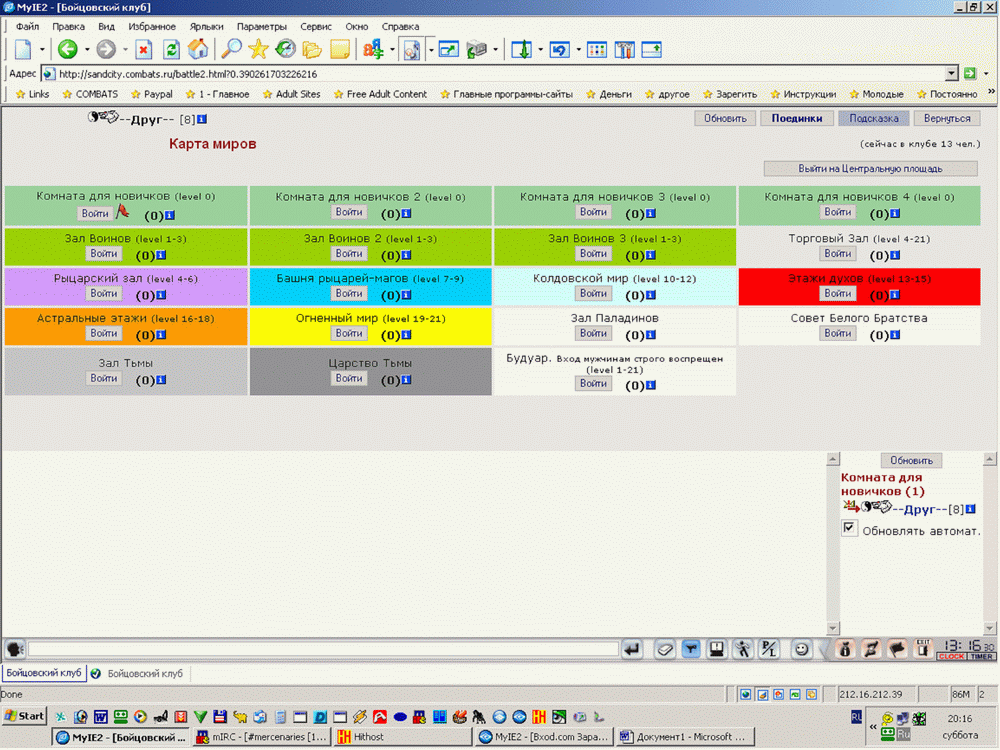Toggle the Обновлять автомат. checkbox
The image size is (1000, 750).
coord(849,528)
